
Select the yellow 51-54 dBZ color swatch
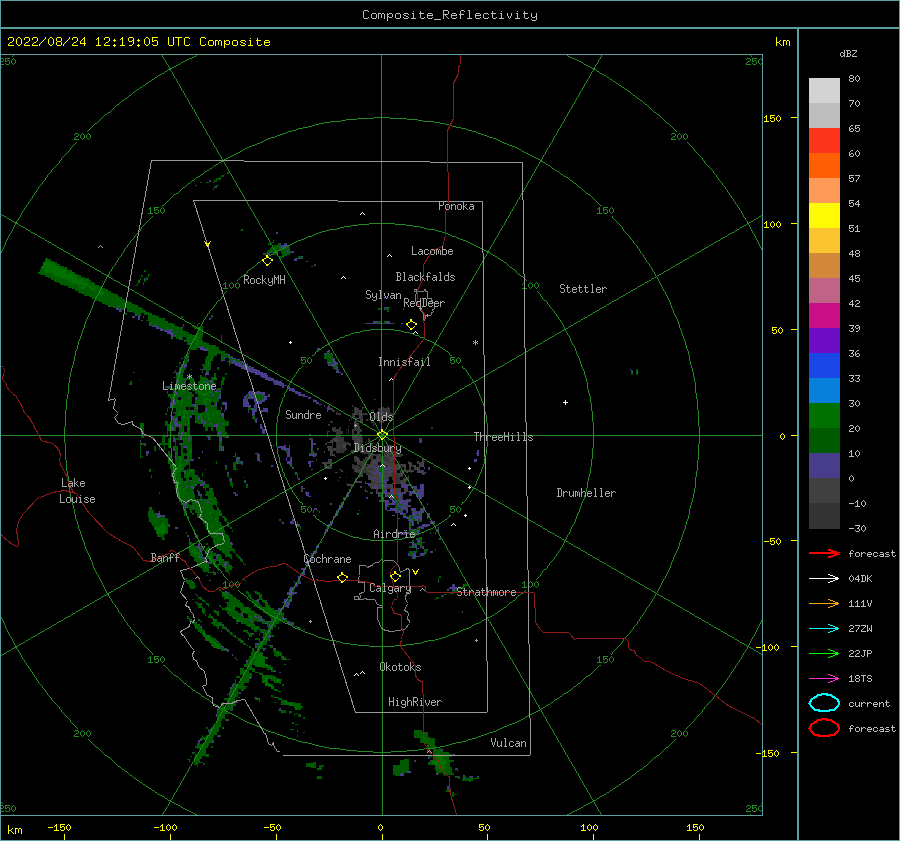[824, 216]
